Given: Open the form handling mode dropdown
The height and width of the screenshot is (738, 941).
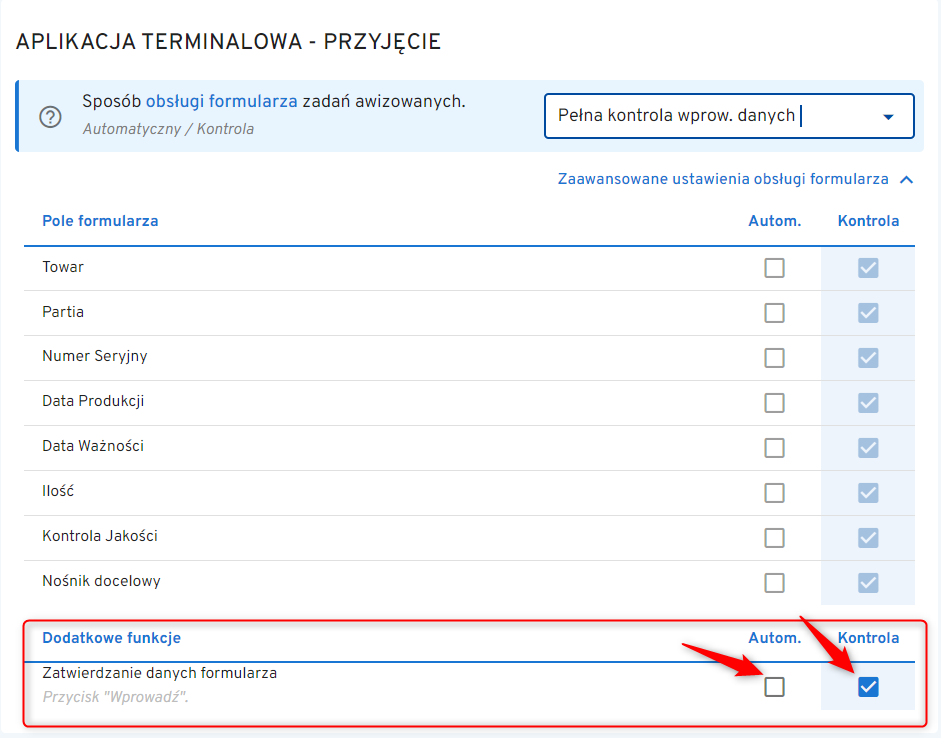Looking at the screenshot, I should click(728, 116).
